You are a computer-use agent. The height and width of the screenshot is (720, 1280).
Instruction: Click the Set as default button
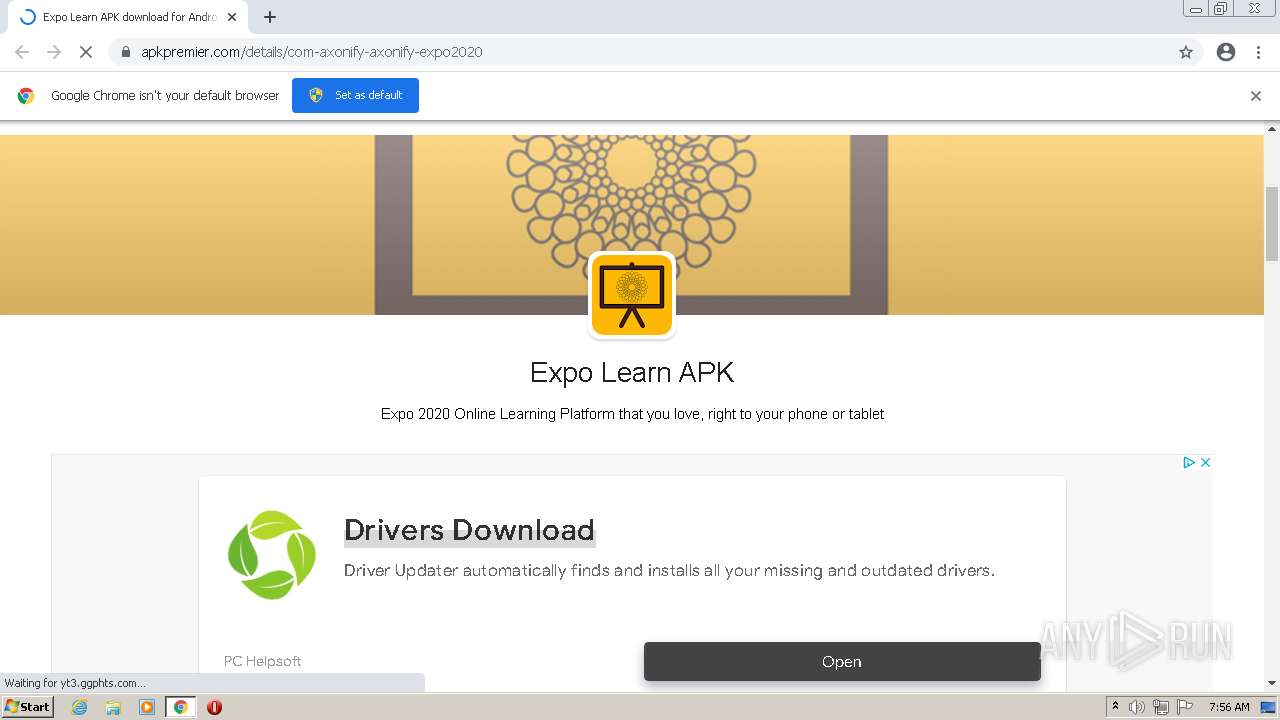coord(355,95)
